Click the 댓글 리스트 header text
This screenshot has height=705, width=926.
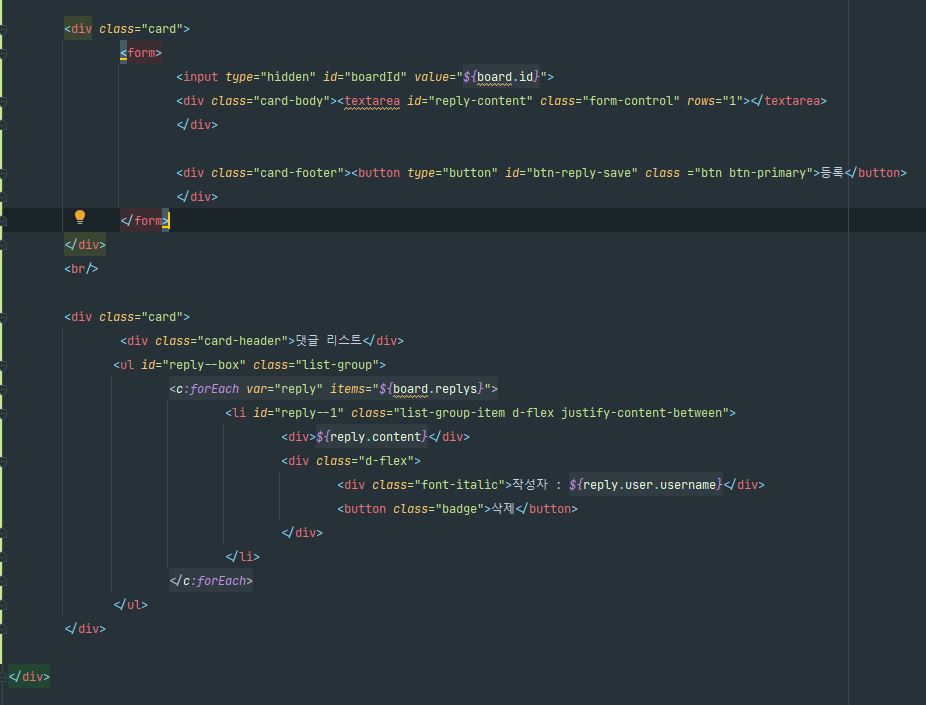pos(328,340)
